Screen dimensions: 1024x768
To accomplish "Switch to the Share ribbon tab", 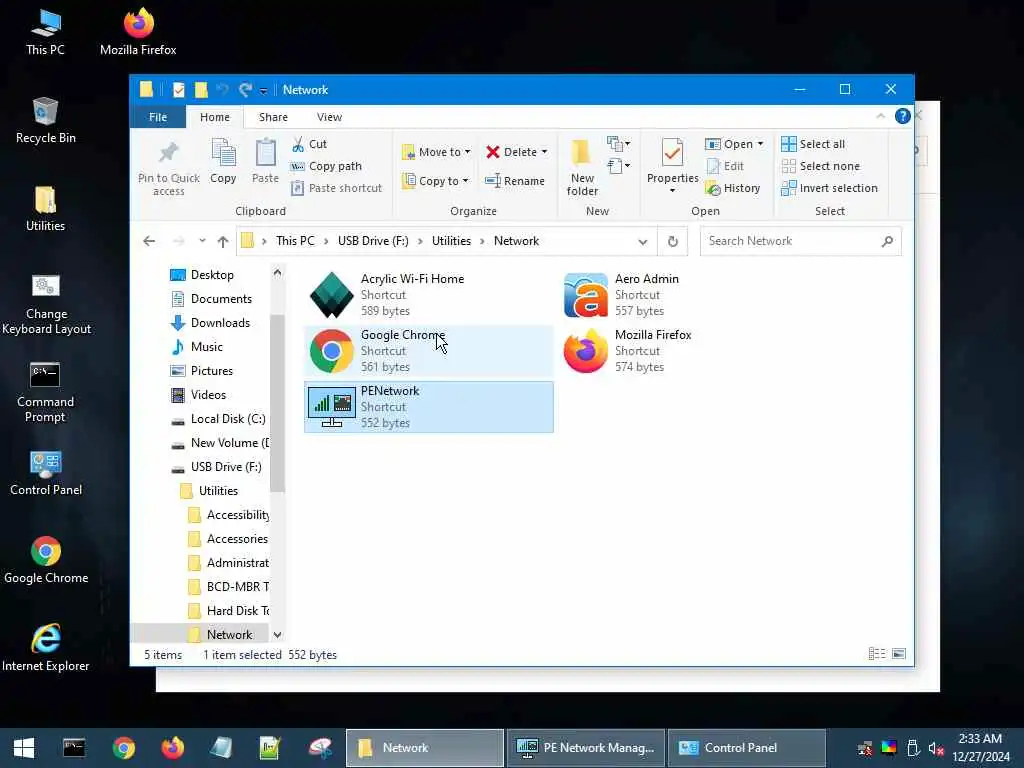I will pyautogui.click(x=273, y=117).
